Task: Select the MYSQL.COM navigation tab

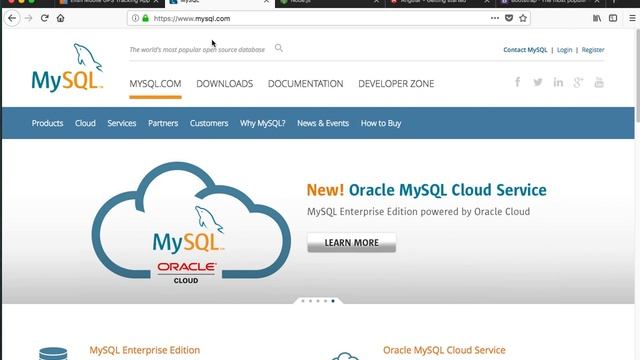Action: [x=155, y=84]
